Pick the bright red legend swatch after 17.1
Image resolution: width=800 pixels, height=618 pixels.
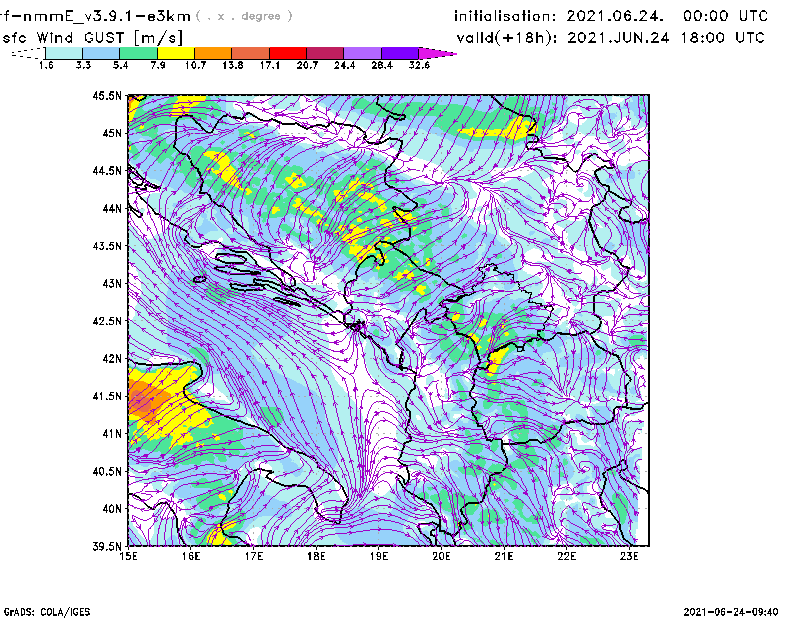pos(288,53)
